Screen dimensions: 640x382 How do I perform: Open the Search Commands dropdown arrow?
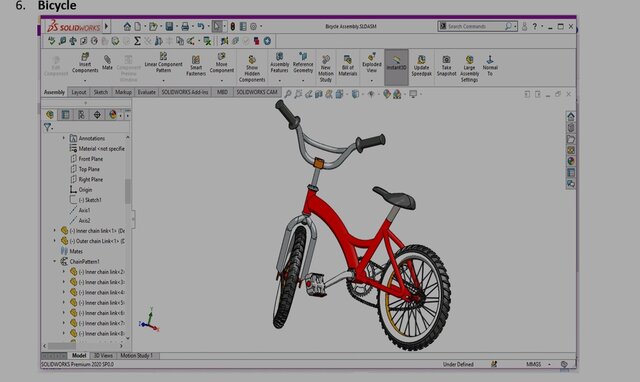click(516, 27)
